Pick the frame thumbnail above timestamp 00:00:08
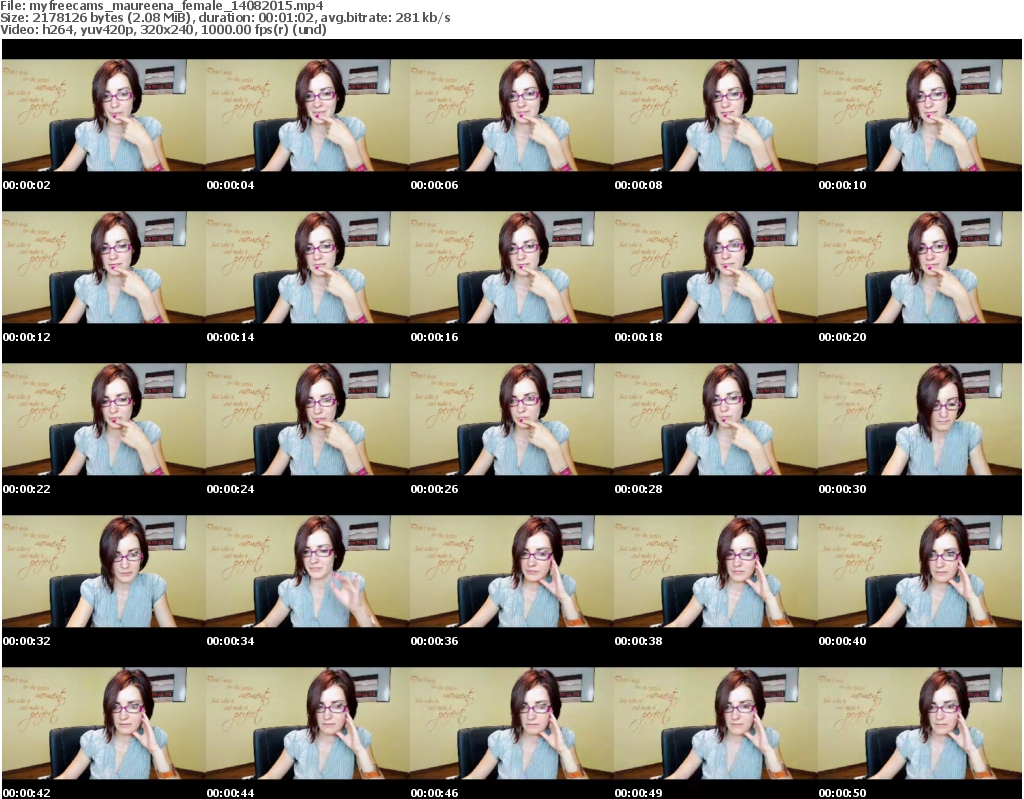The height and width of the screenshot is (799, 1024). click(715, 116)
